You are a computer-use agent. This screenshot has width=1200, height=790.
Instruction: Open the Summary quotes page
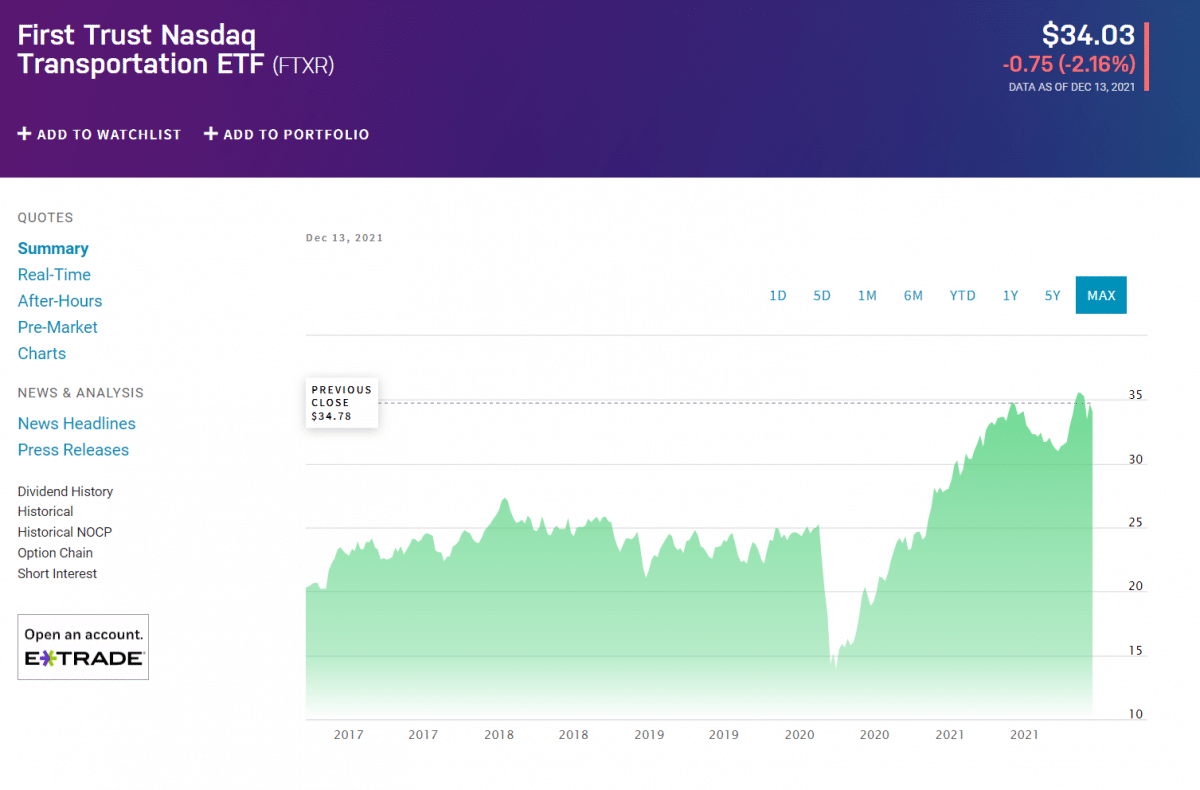[53, 248]
